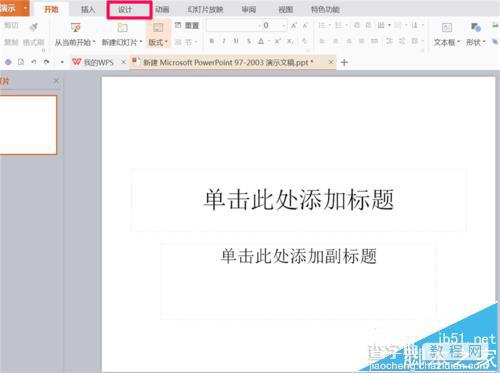
Task: Expand the 文本框 dropdown arrow
Action: (x=458, y=42)
